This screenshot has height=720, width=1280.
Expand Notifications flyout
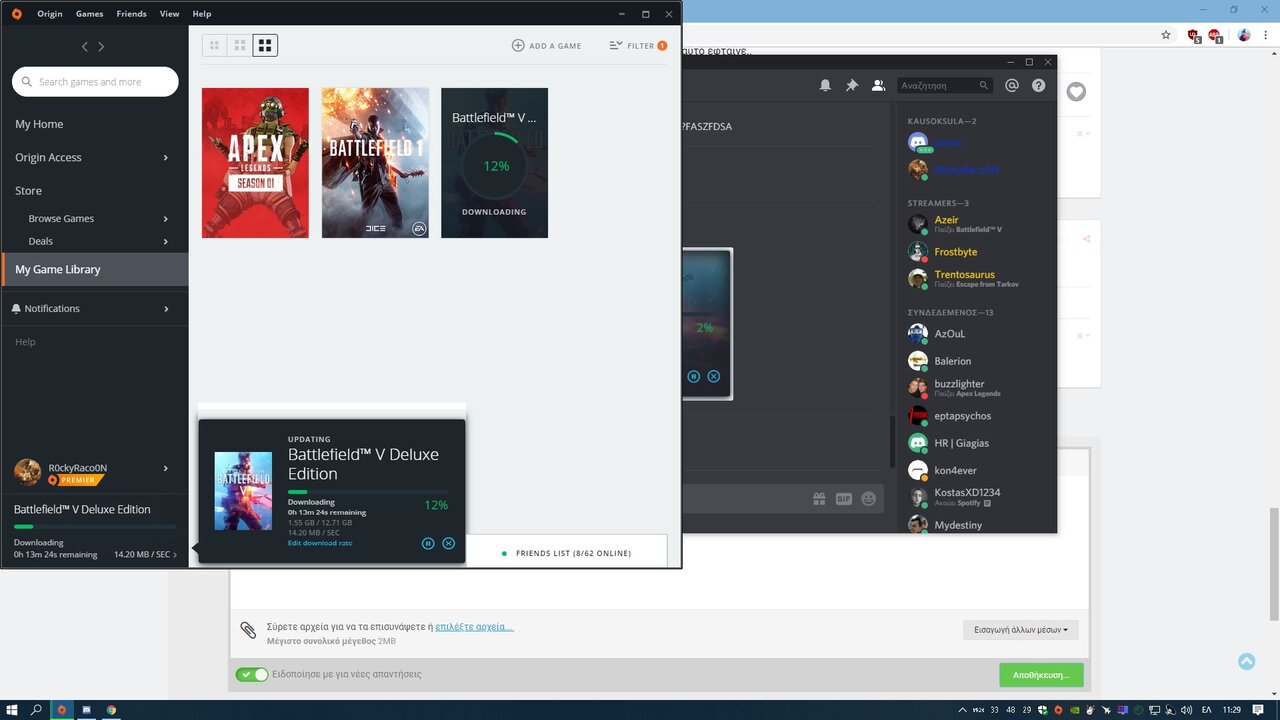(x=166, y=309)
